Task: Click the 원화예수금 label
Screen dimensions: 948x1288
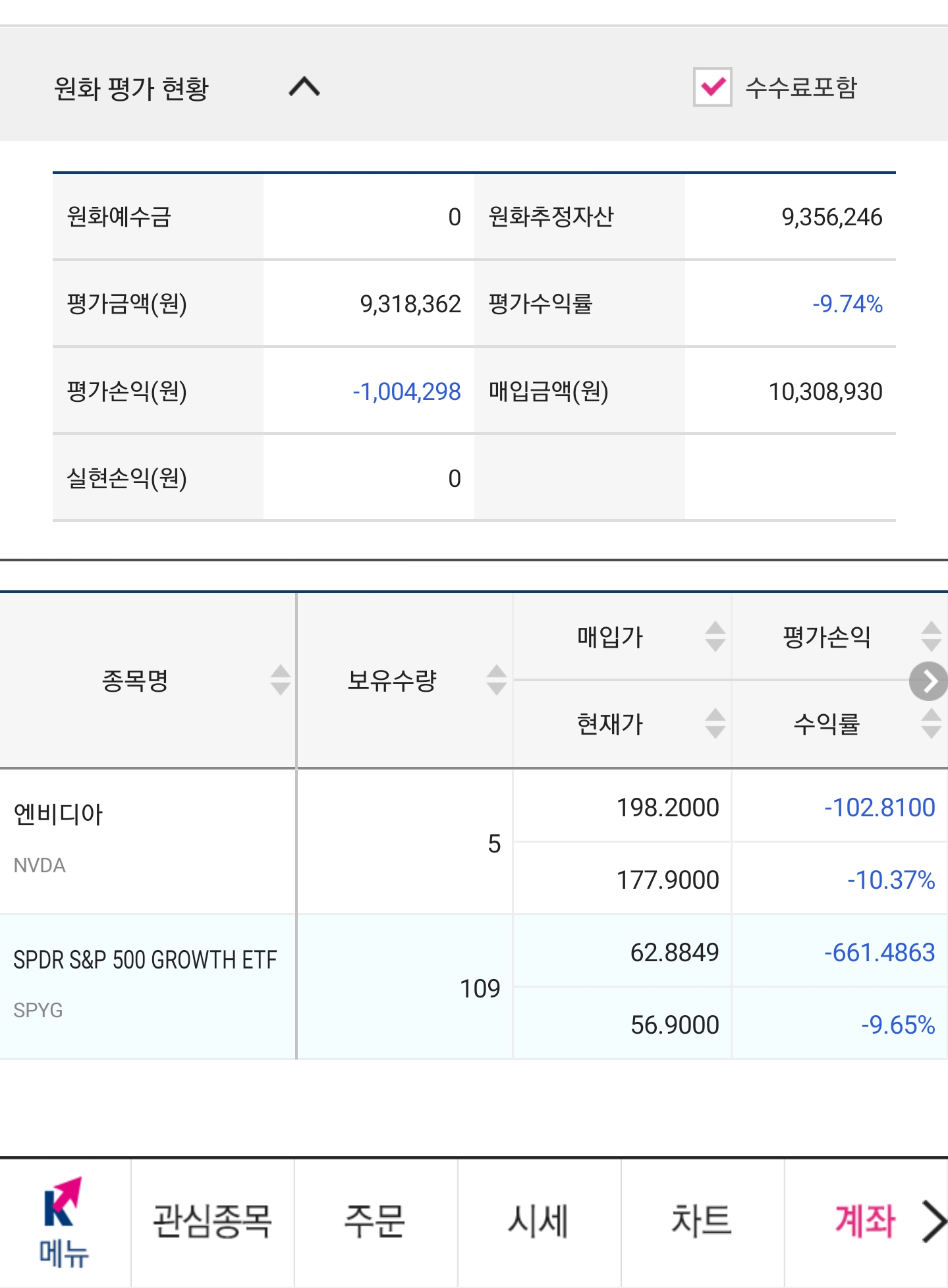Action: 119,217
